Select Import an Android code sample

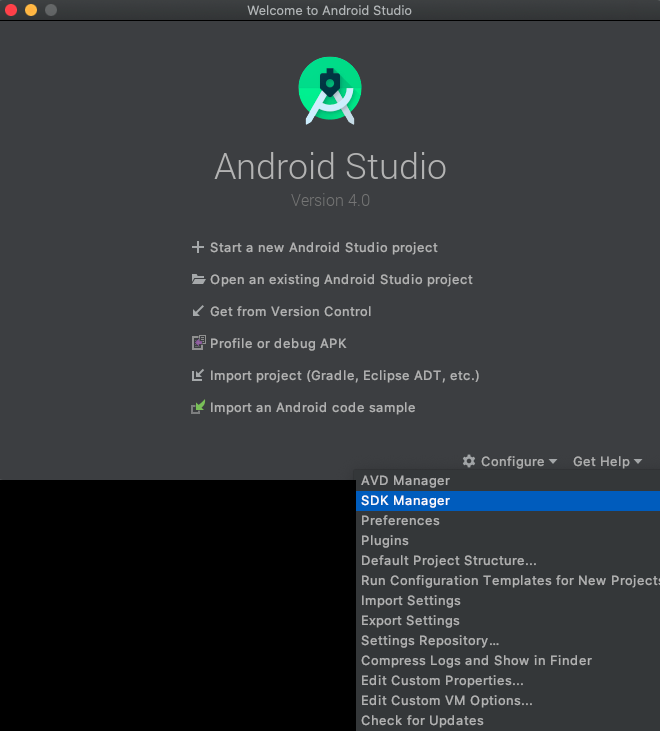click(x=312, y=407)
